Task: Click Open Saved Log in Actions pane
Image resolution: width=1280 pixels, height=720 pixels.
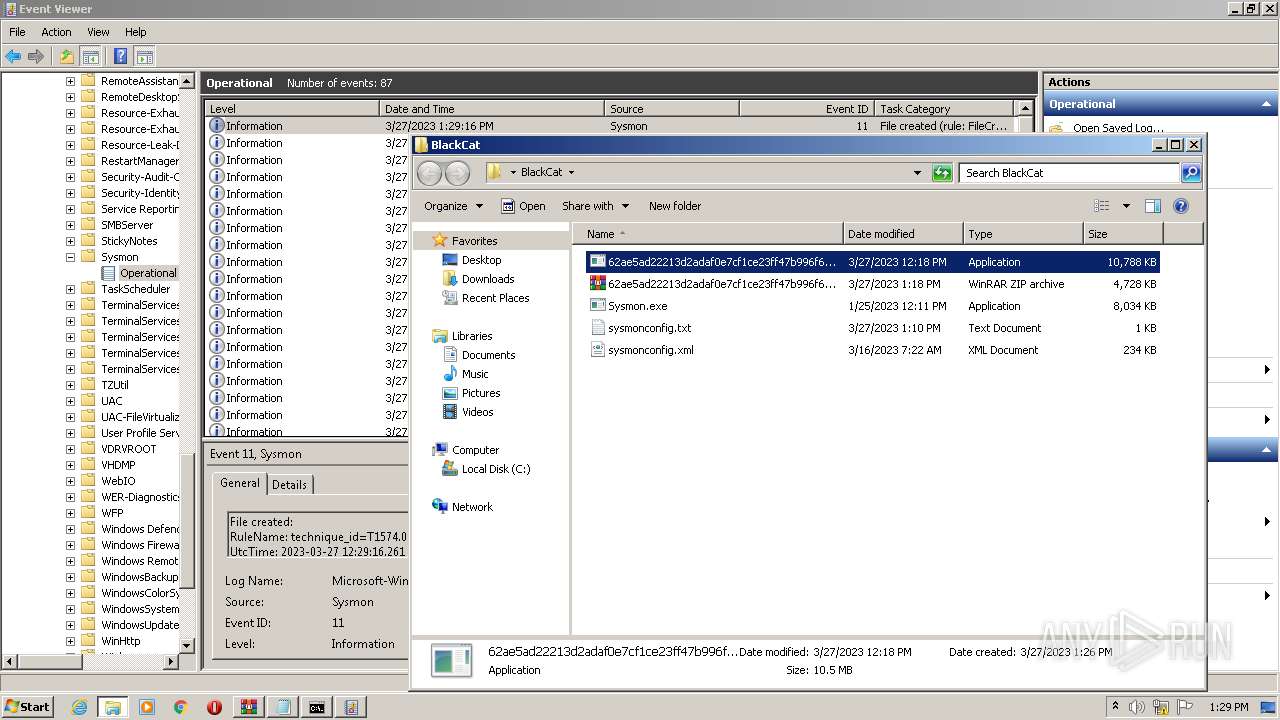Action: (1118, 128)
